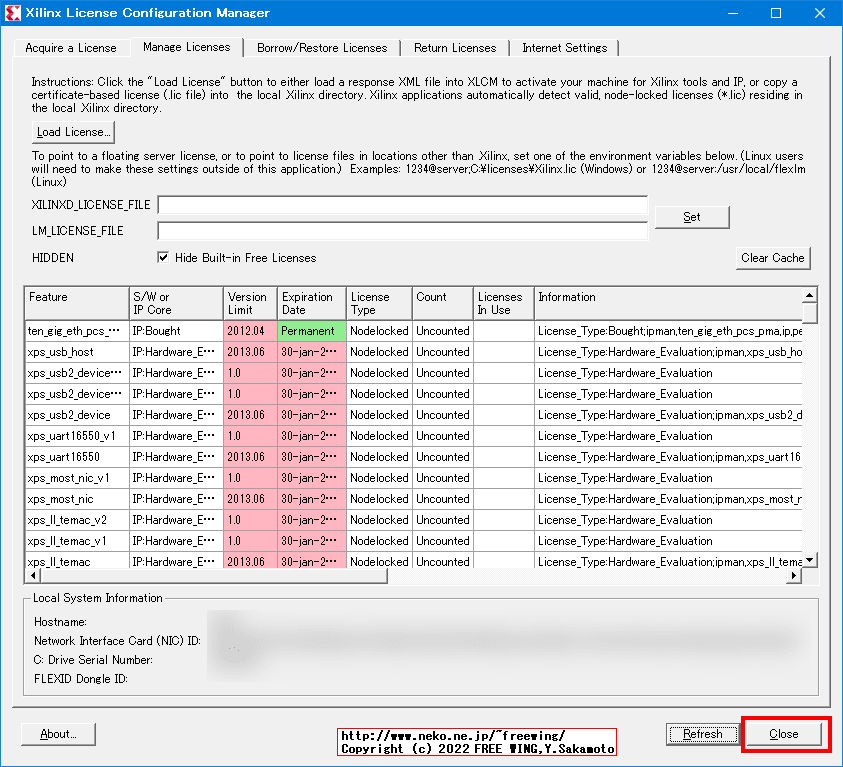This screenshot has height=767, width=843.
Task: Click the vertical scrollbar thumb
Action: tap(810, 313)
